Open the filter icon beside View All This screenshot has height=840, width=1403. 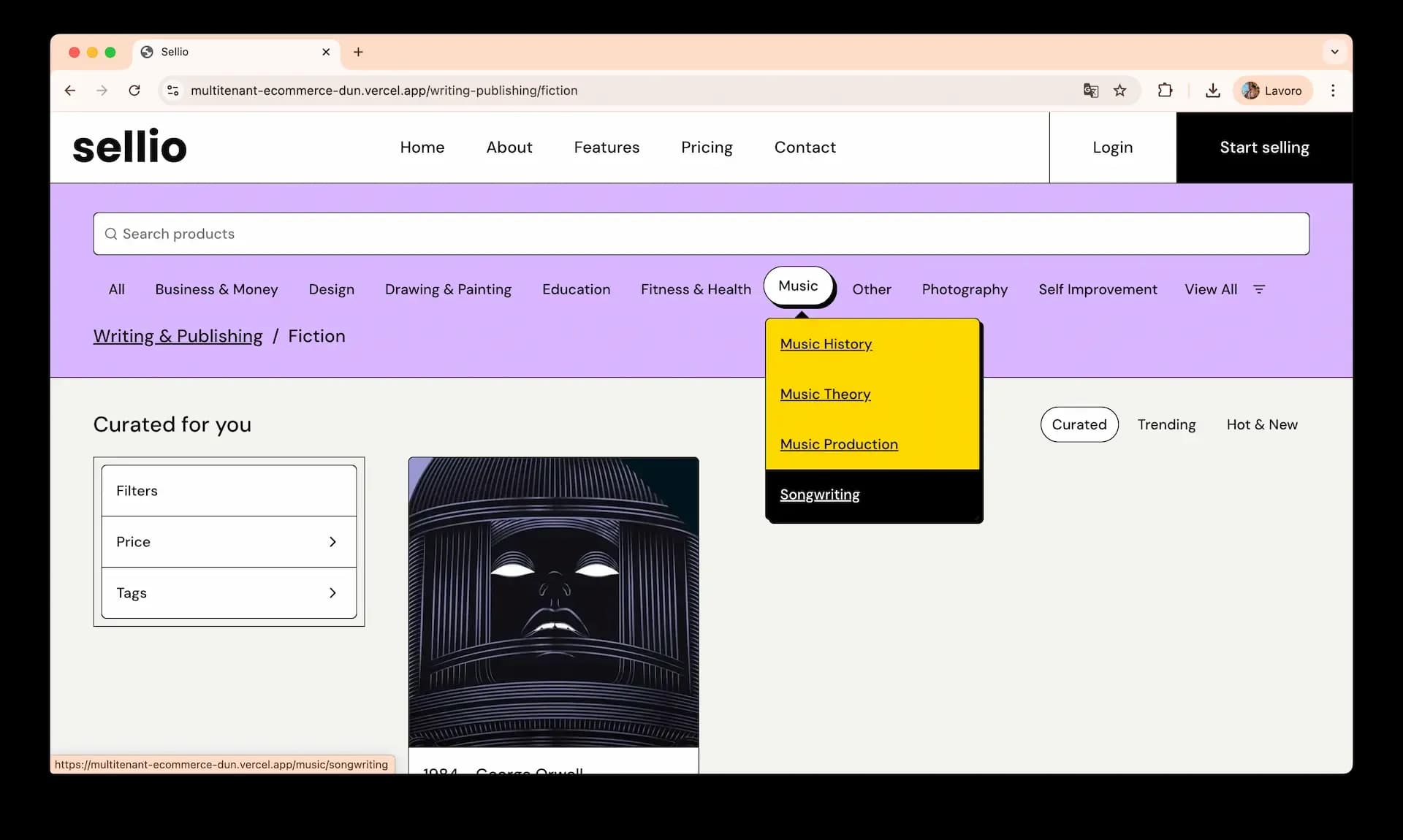1259,289
